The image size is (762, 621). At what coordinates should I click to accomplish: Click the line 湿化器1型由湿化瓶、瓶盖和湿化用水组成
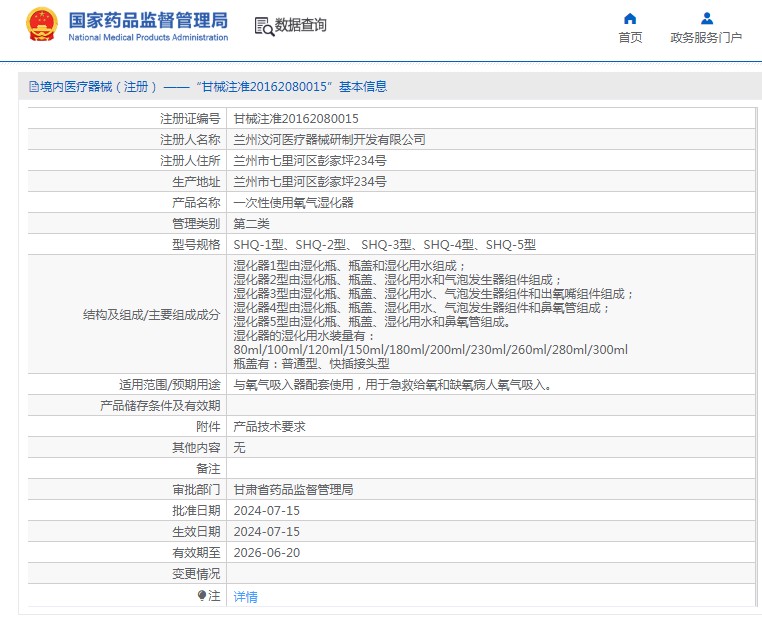(x=349, y=266)
